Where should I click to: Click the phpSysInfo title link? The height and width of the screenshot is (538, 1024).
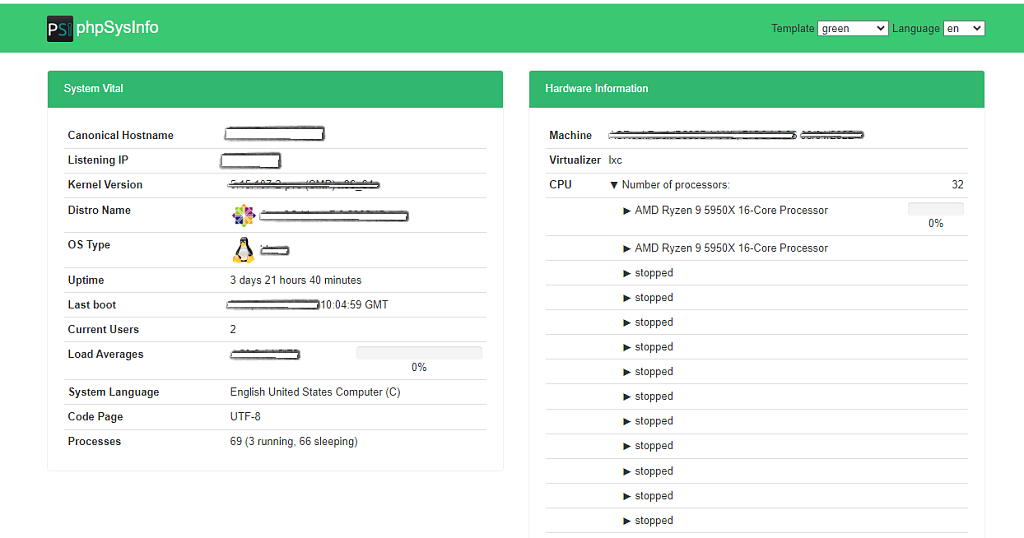tap(117, 28)
